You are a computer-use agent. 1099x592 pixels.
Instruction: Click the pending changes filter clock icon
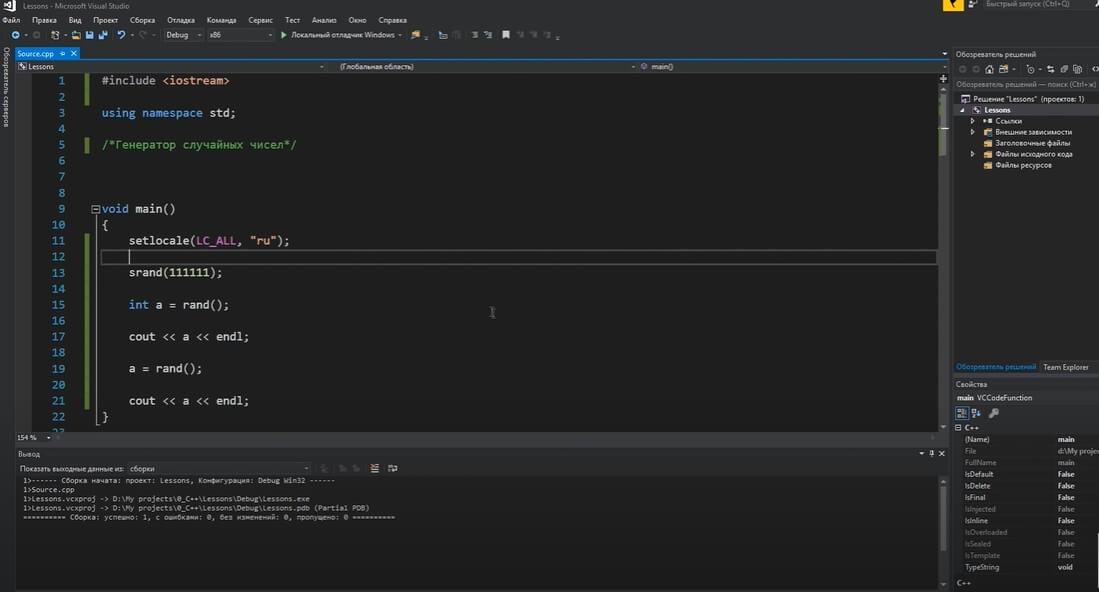[1030, 69]
